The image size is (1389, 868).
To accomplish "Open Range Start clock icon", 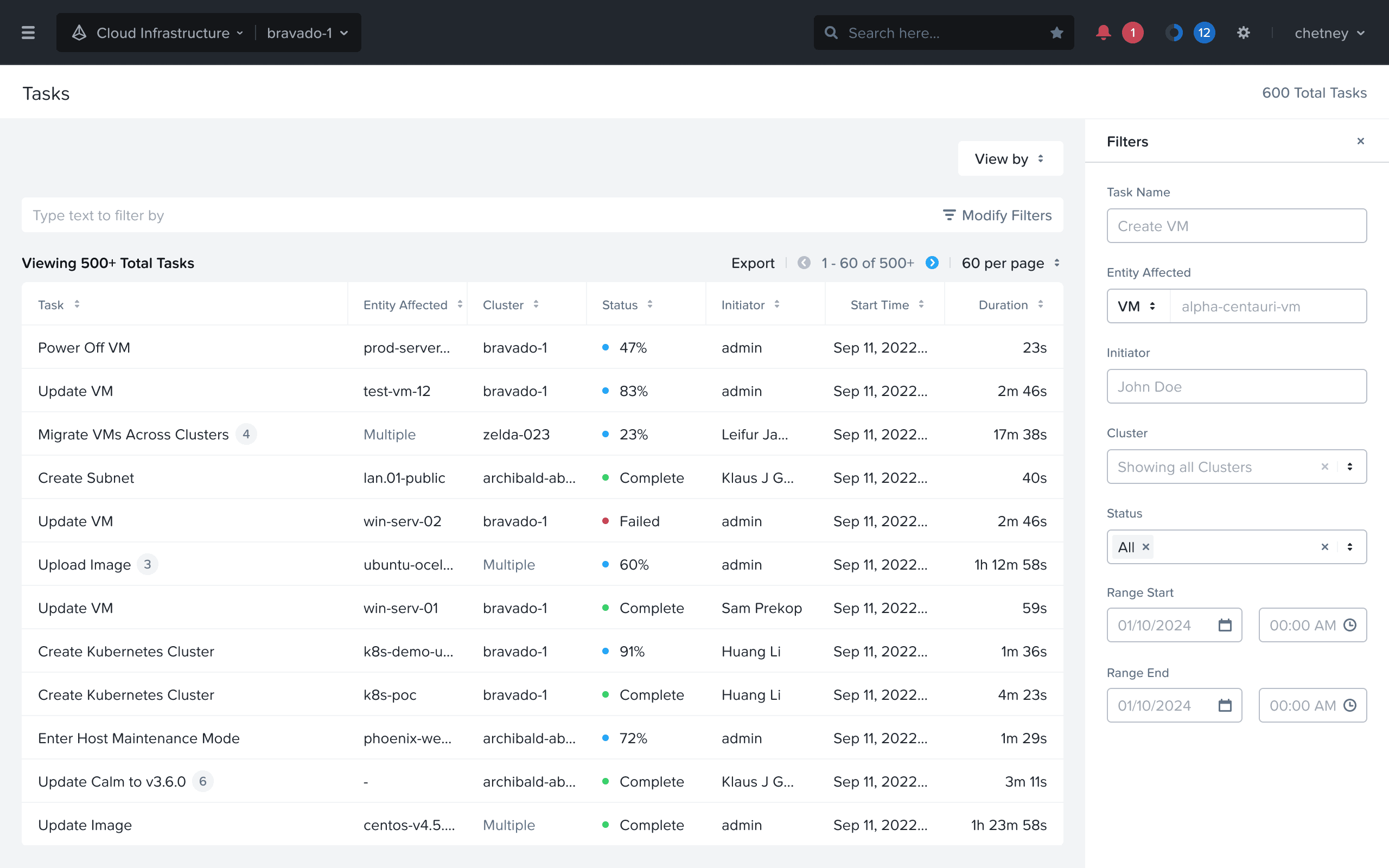I will point(1350,625).
